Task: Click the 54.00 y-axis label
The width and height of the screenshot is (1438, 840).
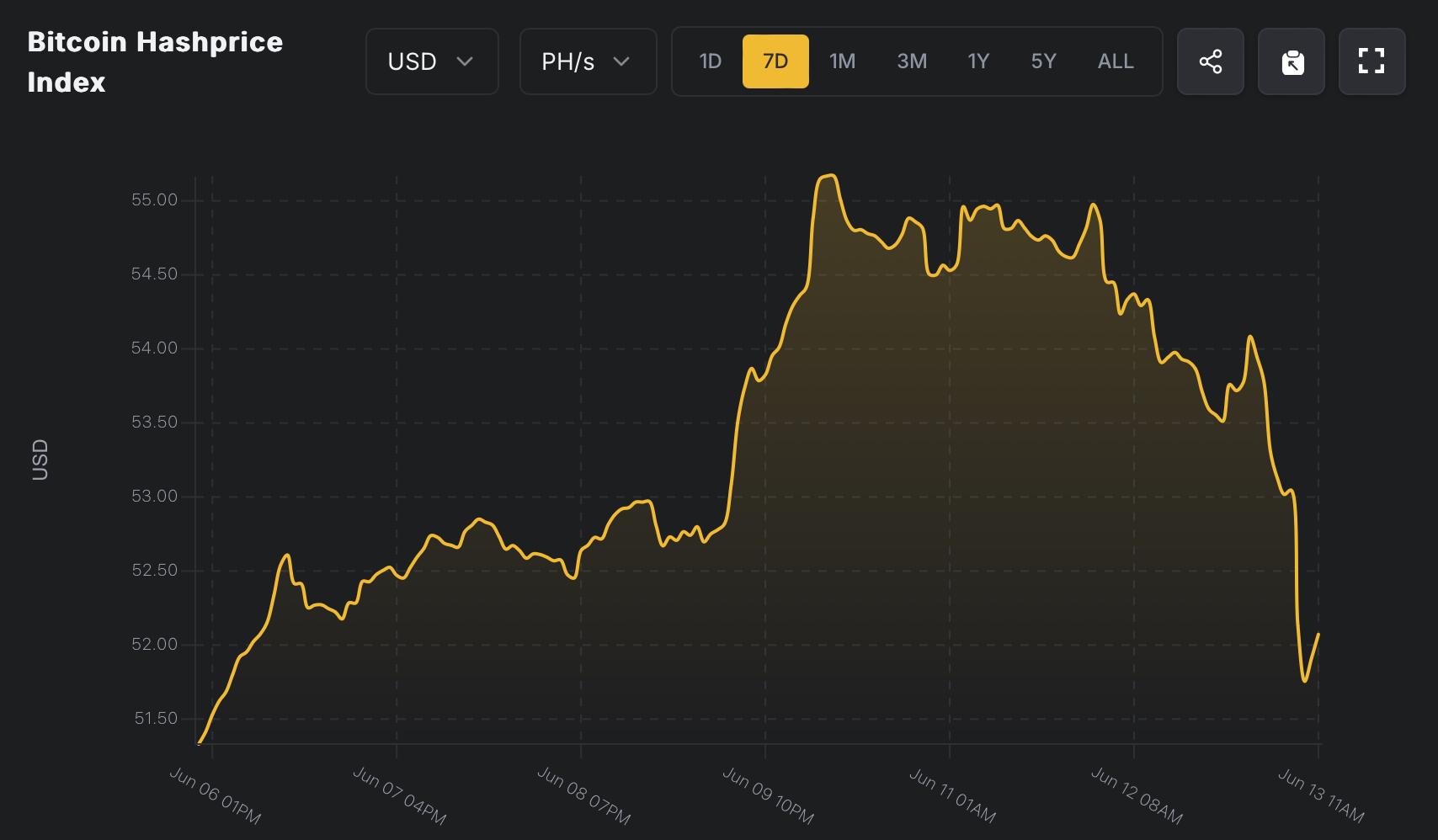Action: (154, 348)
